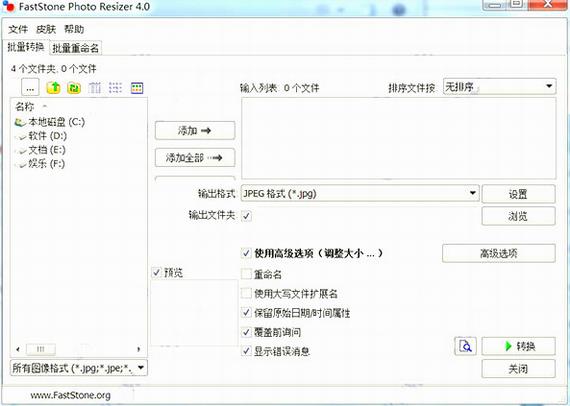570x406 pixels.
Task: Open the favorites folder icon
Action: 74,88
